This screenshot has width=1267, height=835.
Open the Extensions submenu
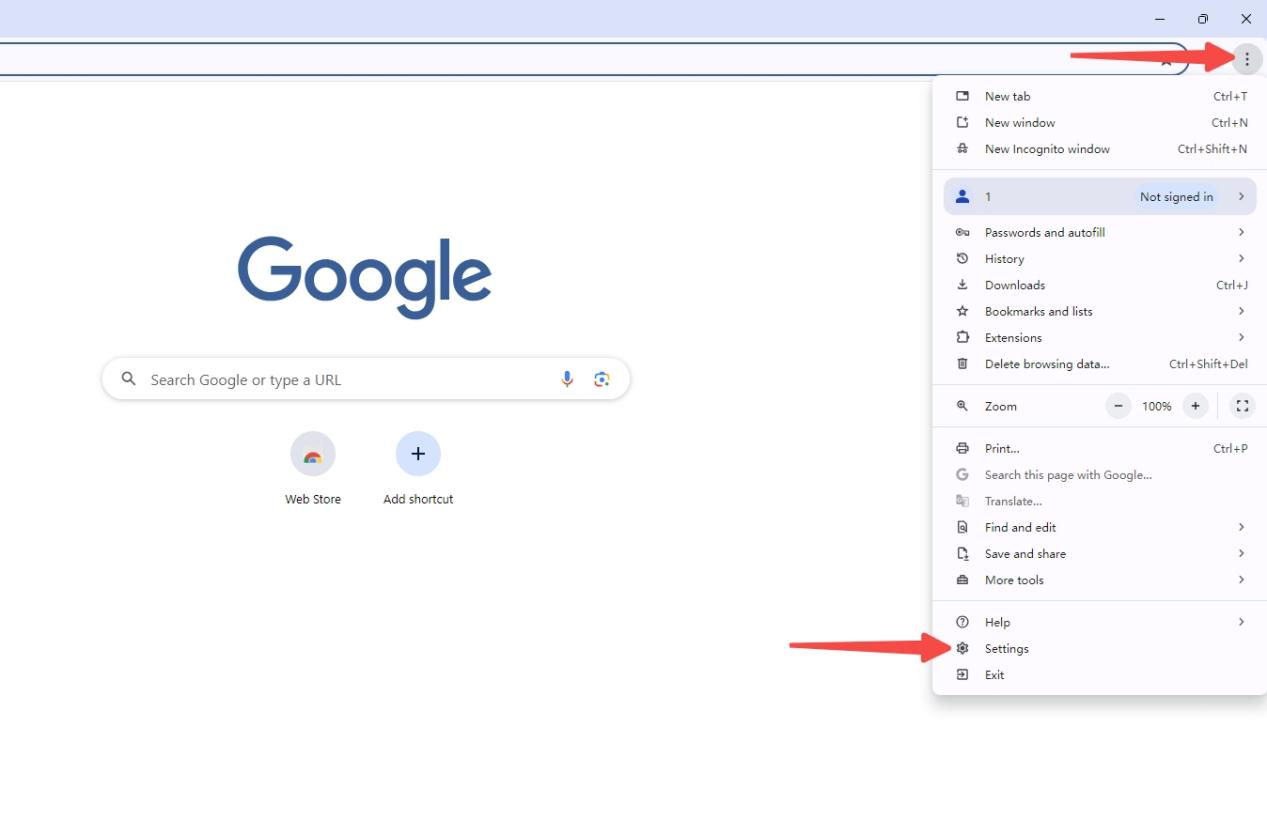pos(1100,338)
